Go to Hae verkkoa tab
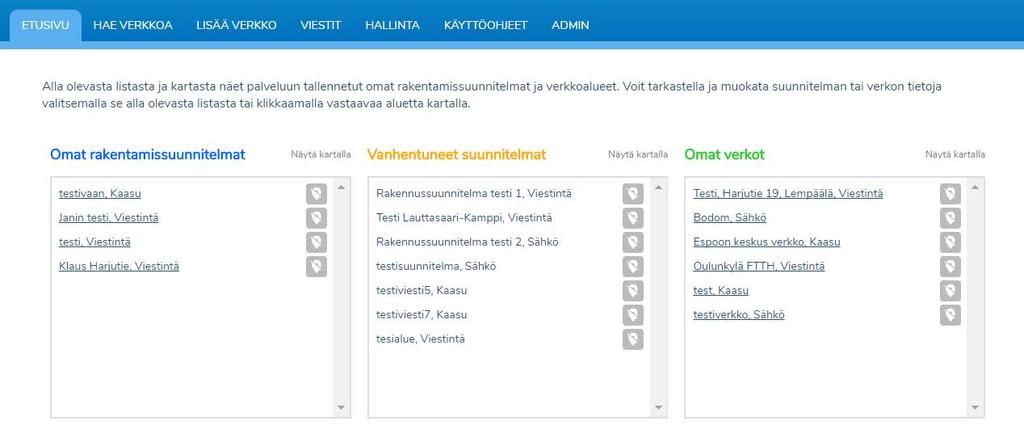The height and width of the screenshot is (425, 1024). point(133,25)
